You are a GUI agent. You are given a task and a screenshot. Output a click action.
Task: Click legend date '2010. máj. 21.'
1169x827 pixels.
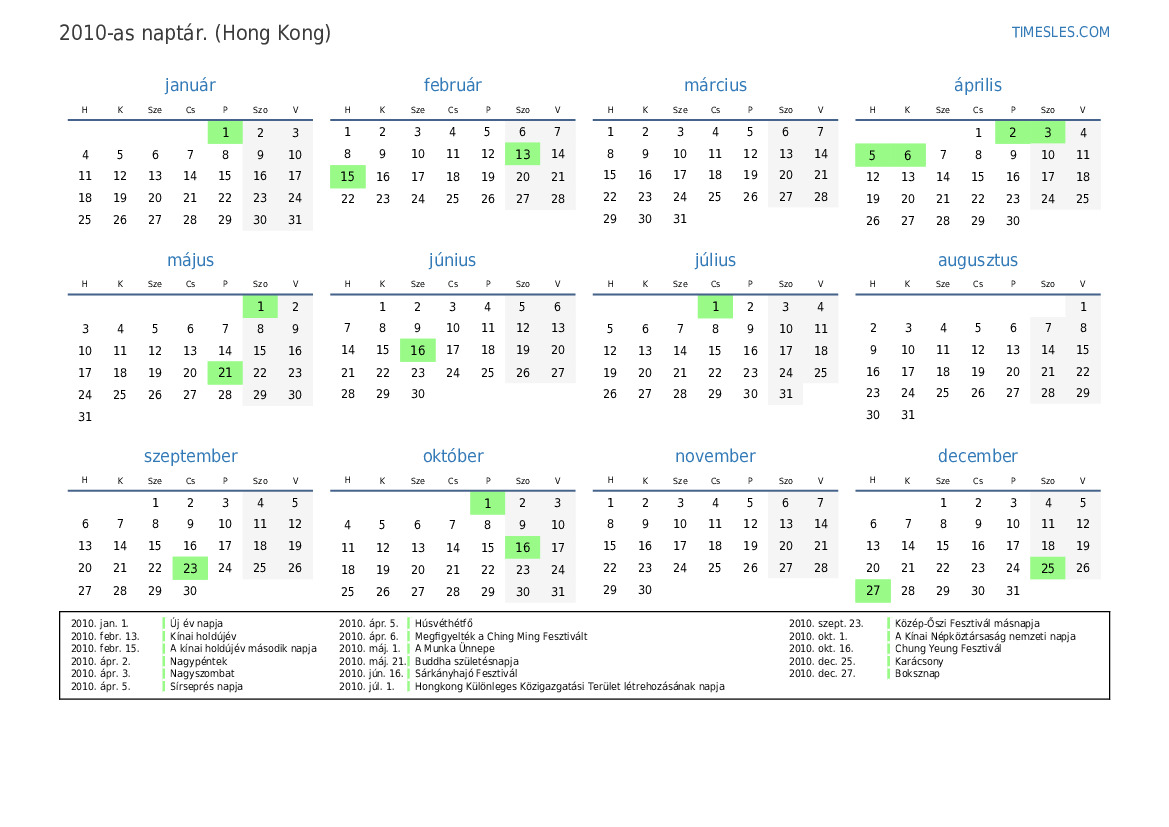(372, 661)
